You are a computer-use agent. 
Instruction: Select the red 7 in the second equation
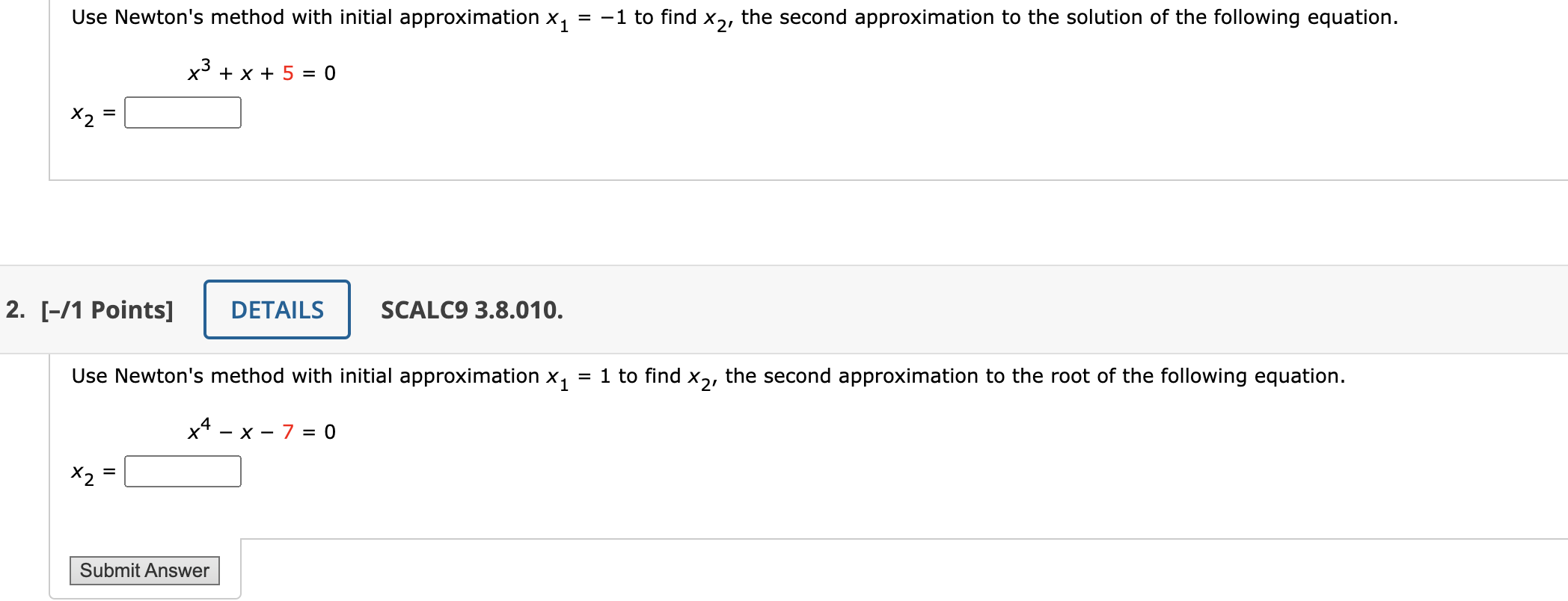pyautogui.click(x=288, y=431)
